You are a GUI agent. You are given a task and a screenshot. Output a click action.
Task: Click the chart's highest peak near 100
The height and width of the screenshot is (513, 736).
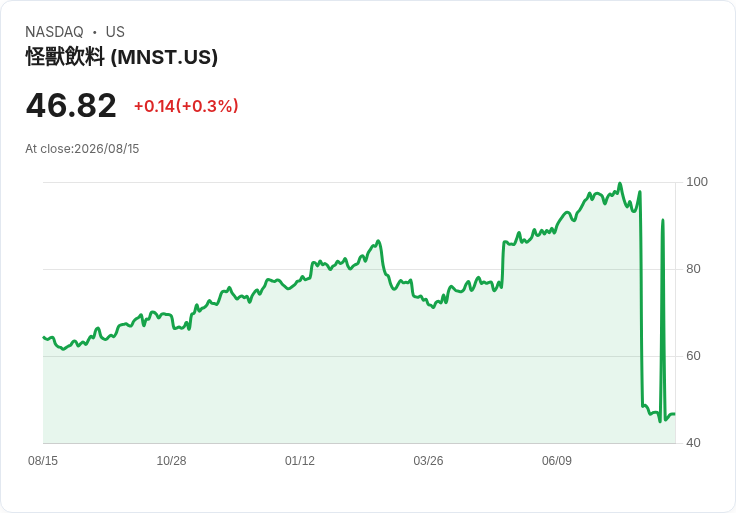pyautogui.click(x=620, y=184)
